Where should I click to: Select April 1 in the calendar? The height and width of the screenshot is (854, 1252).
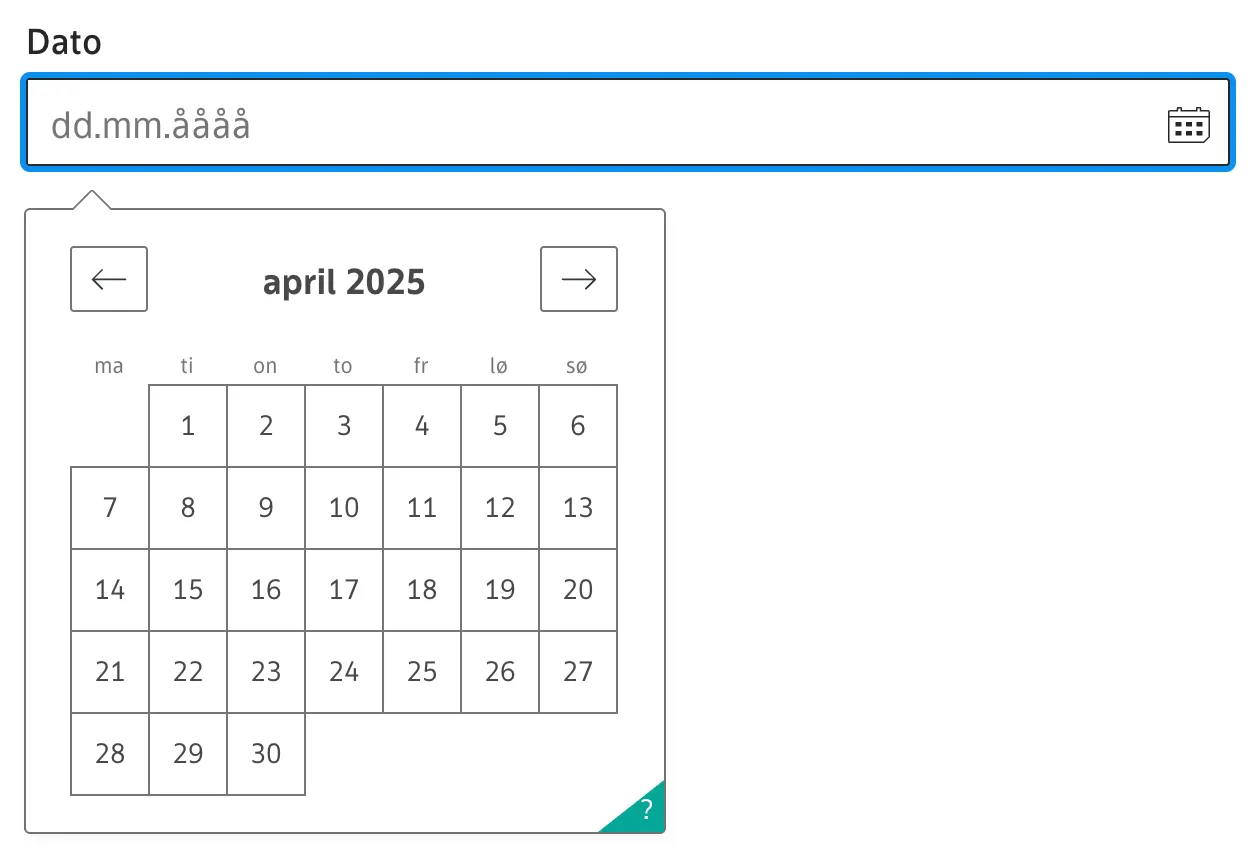pos(188,426)
